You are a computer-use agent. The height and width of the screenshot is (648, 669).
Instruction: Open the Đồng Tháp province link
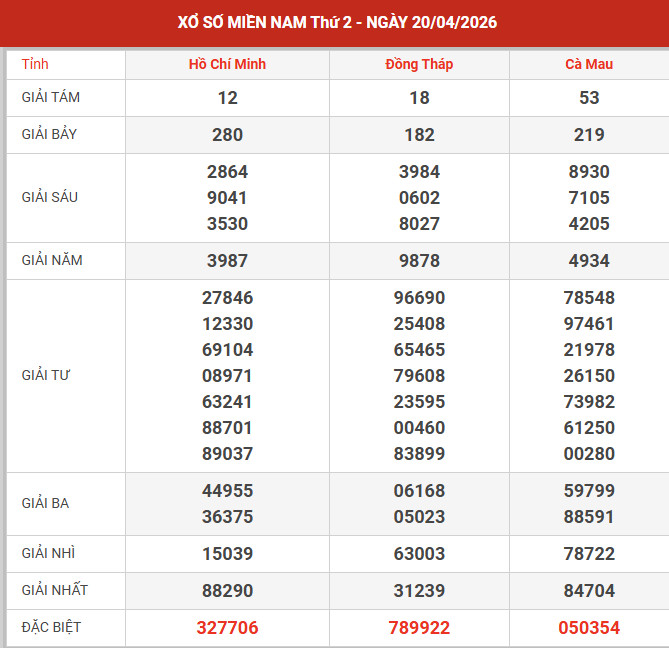pyautogui.click(x=419, y=64)
